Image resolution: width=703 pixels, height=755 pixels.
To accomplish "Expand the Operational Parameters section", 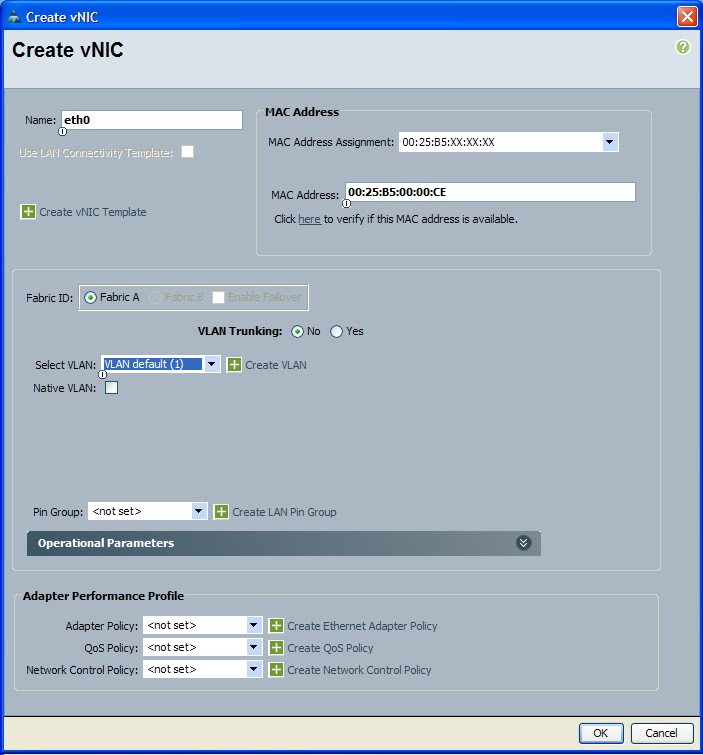I will click(x=523, y=543).
